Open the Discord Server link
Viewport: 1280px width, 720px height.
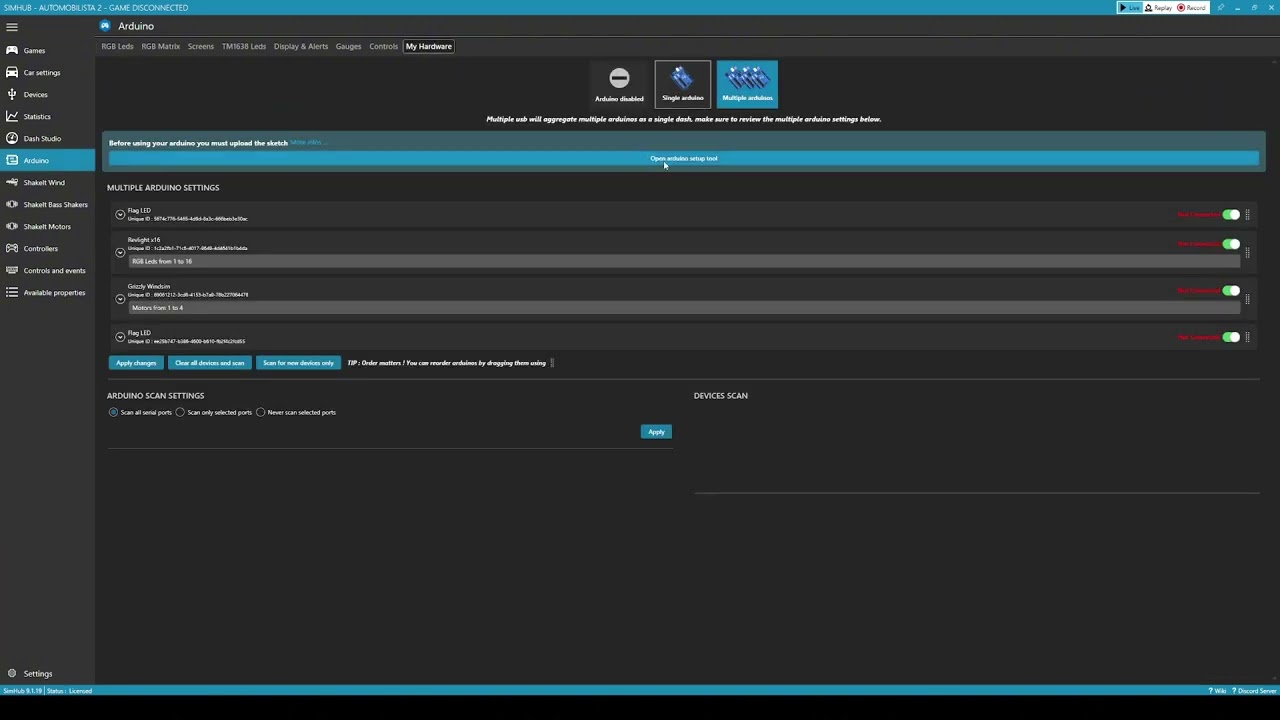[1254, 691]
